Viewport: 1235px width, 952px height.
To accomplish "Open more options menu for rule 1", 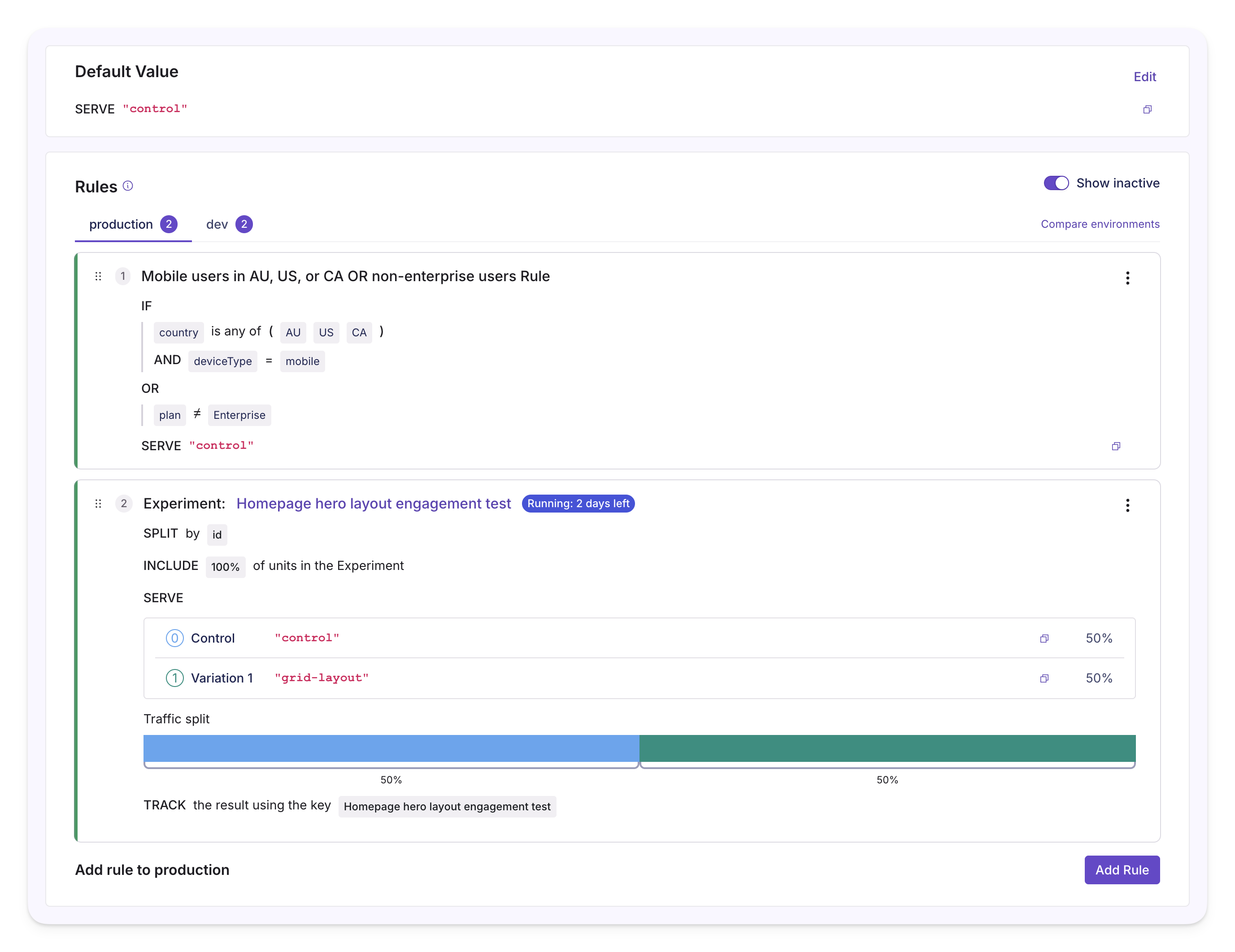I will 1127,278.
